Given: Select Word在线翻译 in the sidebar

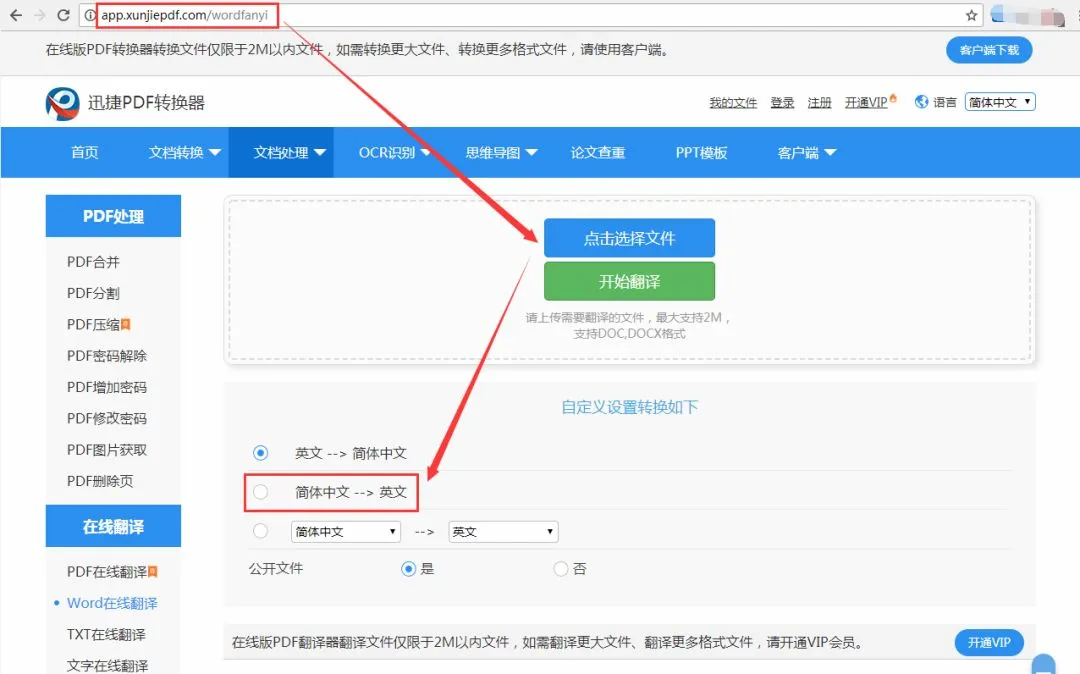Looking at the screenshot, I should pos(112,603).
